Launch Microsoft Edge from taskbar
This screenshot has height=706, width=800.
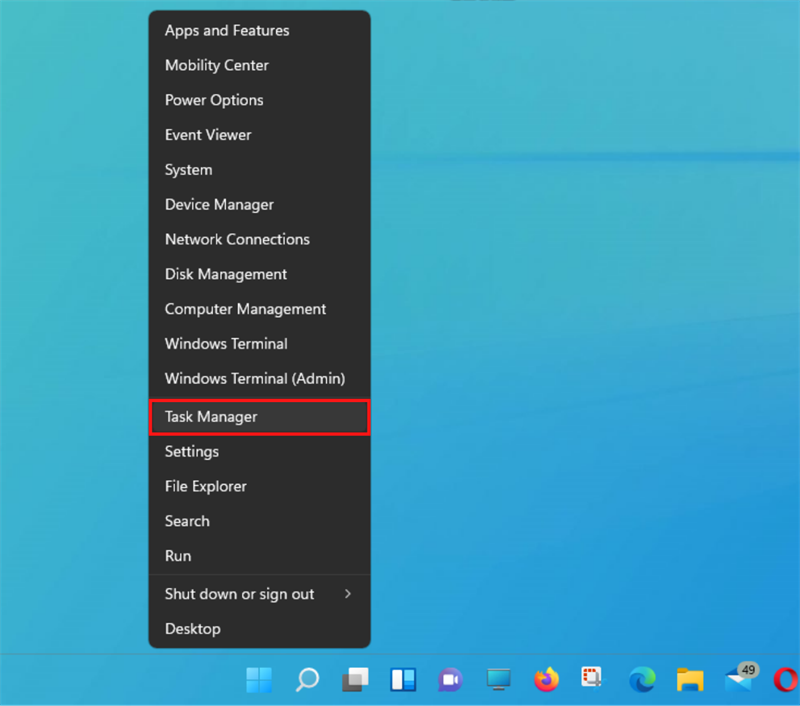(x=642, y=679)
